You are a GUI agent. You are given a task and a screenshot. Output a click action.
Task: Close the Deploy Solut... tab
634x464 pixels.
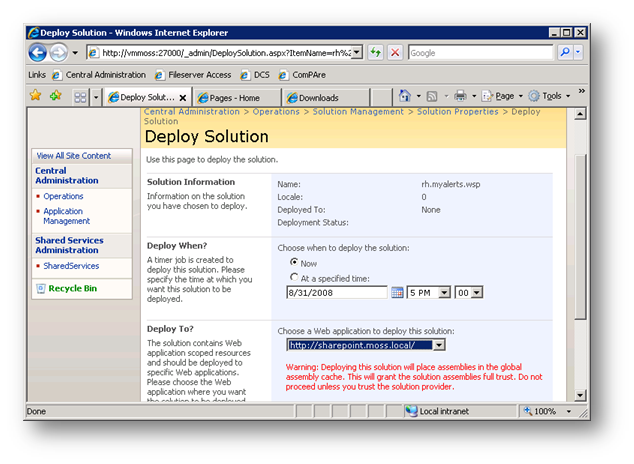[183, 98]
